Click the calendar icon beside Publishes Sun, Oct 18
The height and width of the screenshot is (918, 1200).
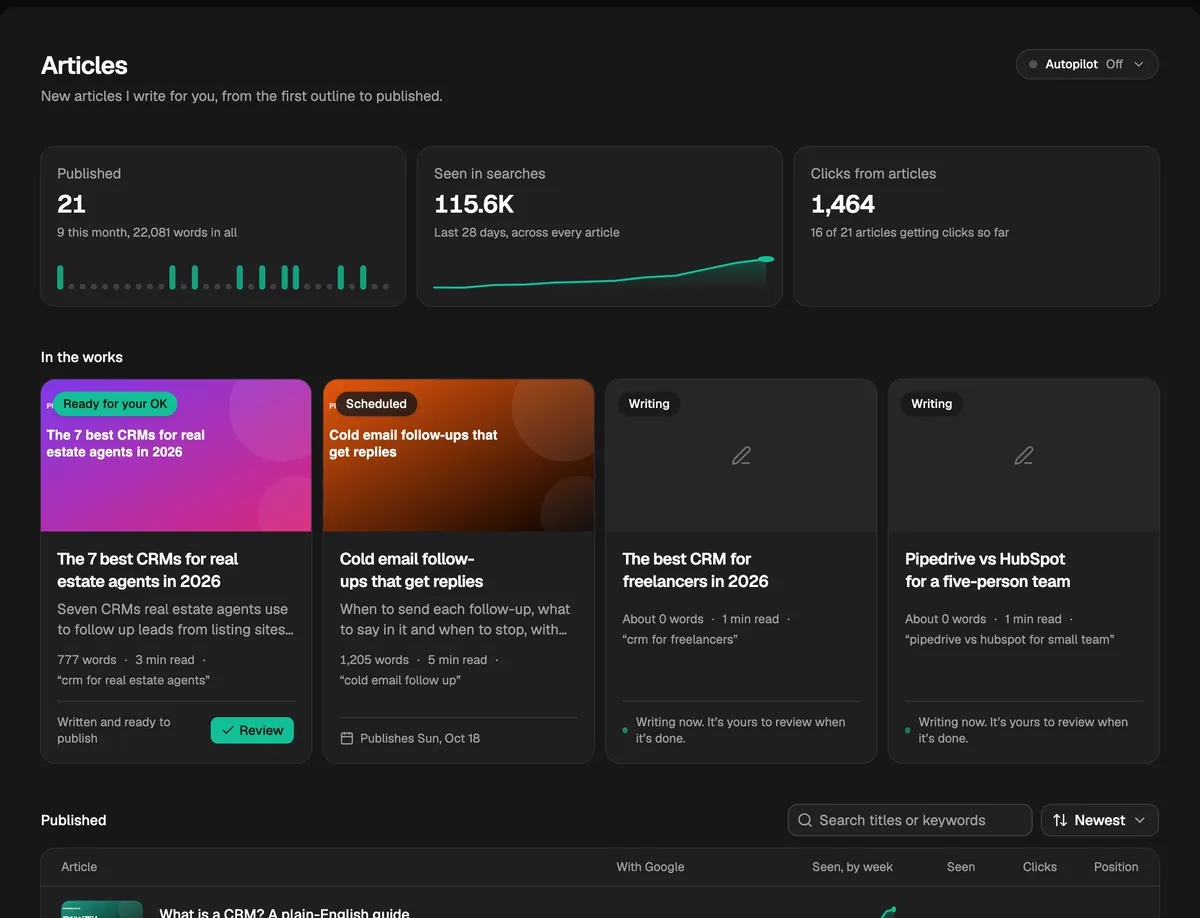click(347, 738)
